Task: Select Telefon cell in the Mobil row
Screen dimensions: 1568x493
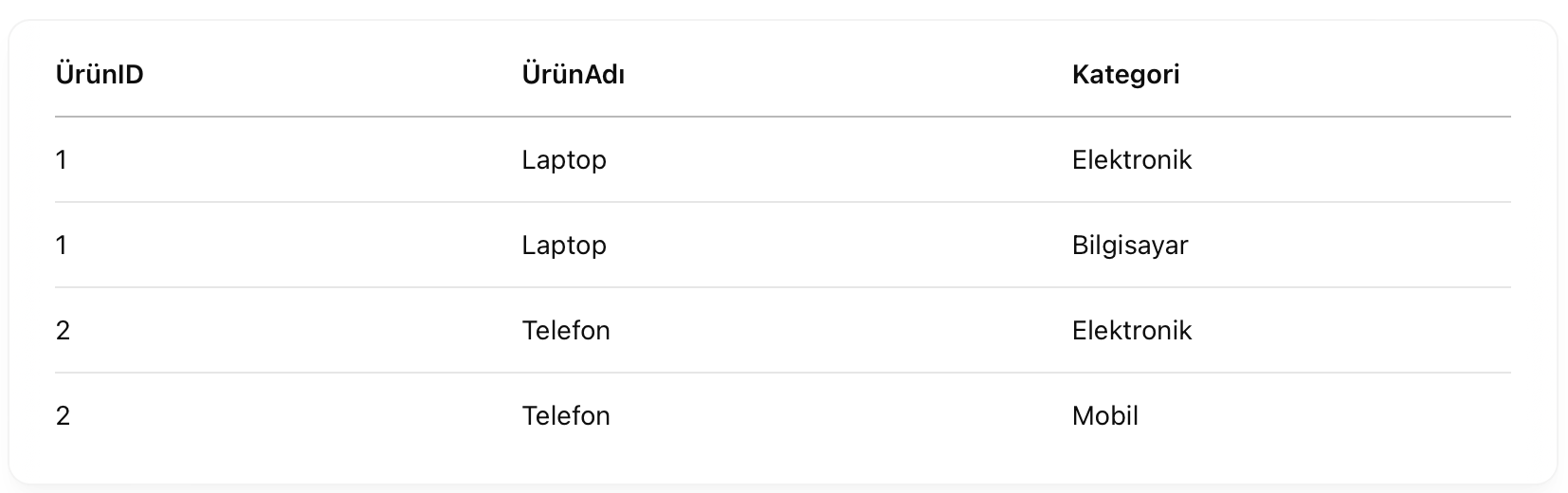Action: (565, 416)
